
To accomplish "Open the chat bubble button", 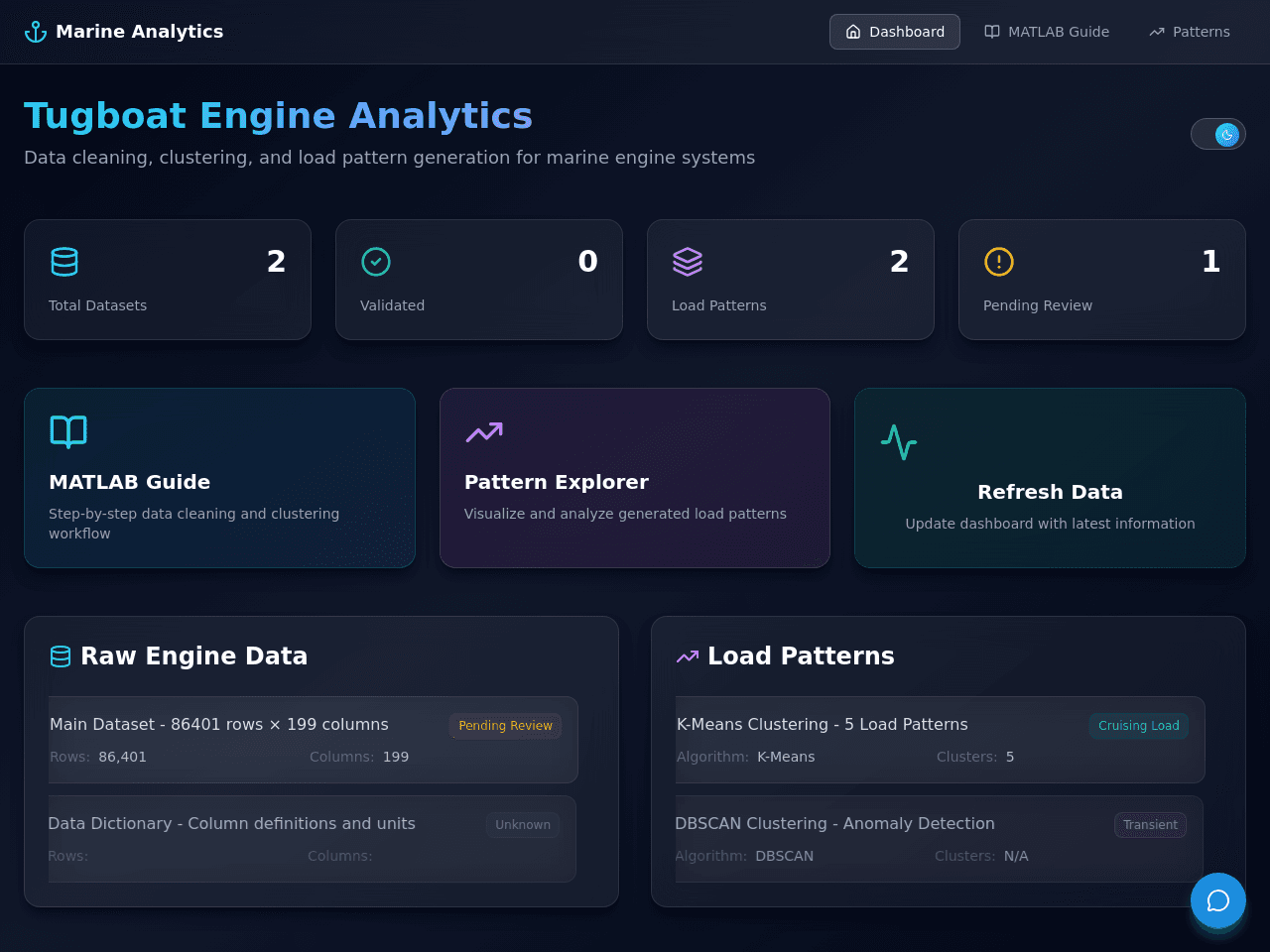I will (1218, 900).
